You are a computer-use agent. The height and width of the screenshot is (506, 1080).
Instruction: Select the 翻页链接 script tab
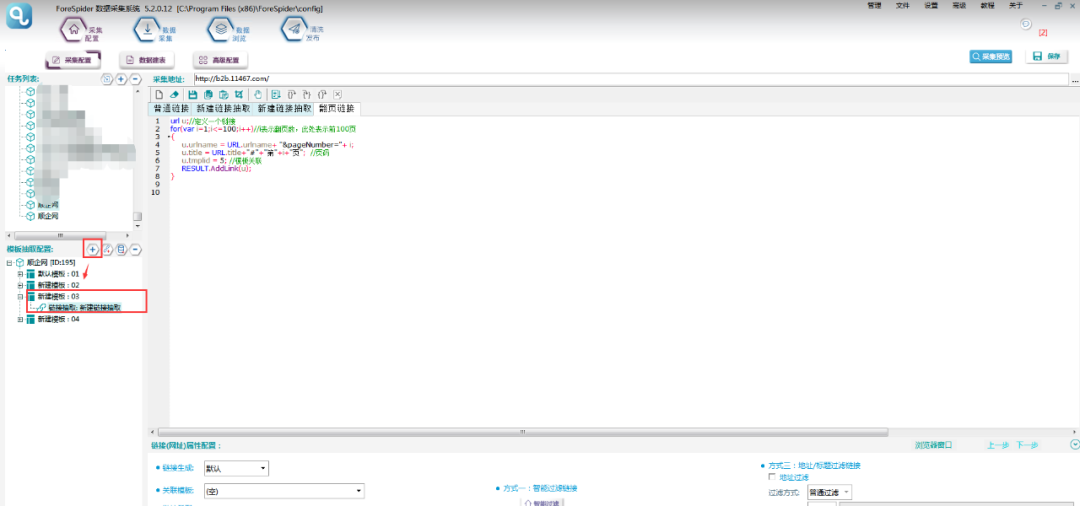[337, 109]
